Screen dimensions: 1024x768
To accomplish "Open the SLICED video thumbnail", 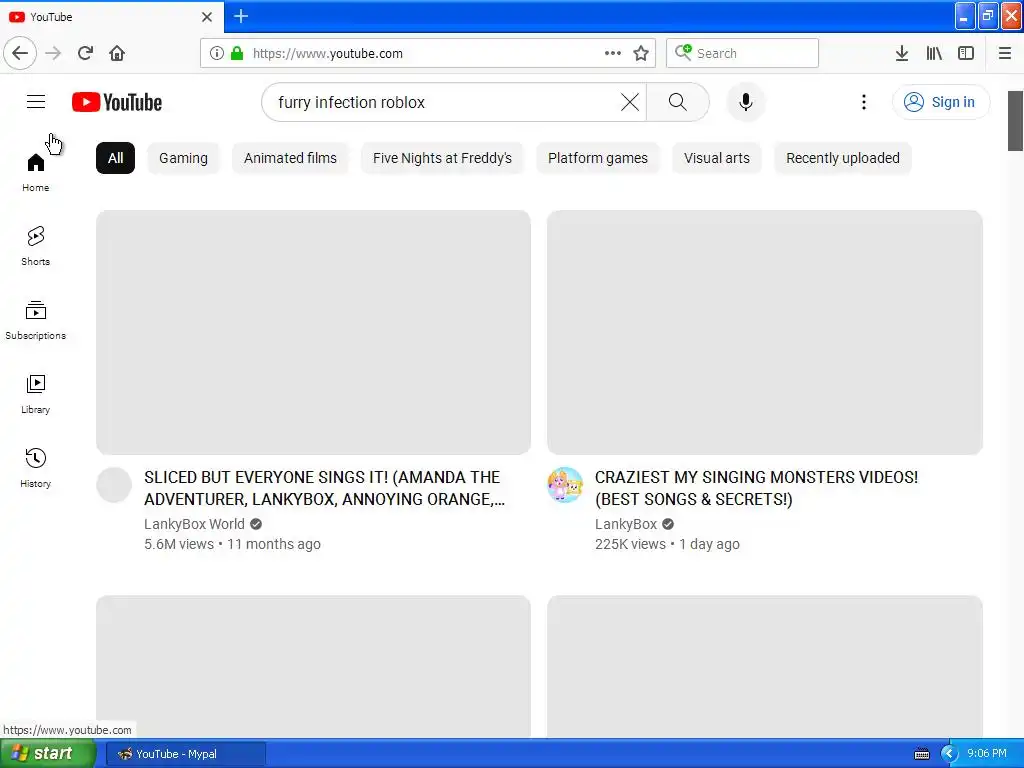I will [313, 332].
